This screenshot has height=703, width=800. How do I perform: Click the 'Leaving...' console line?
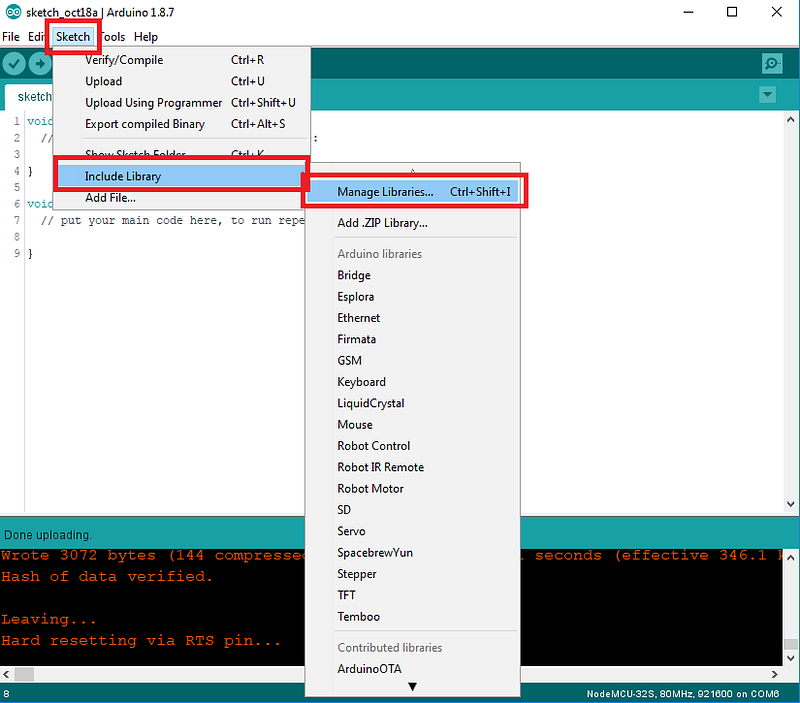pos(48,619)
